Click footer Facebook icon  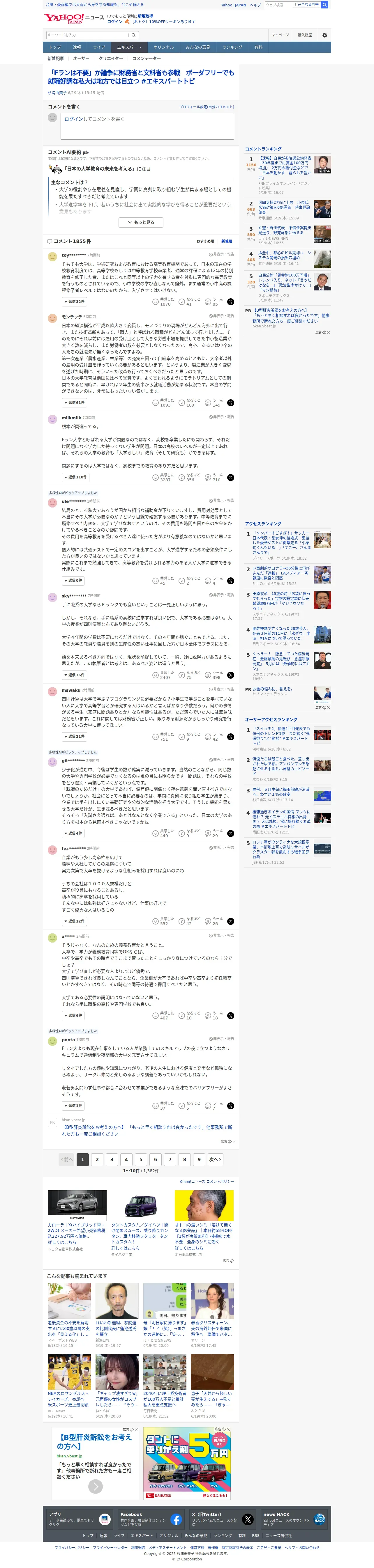point(176,1519)
